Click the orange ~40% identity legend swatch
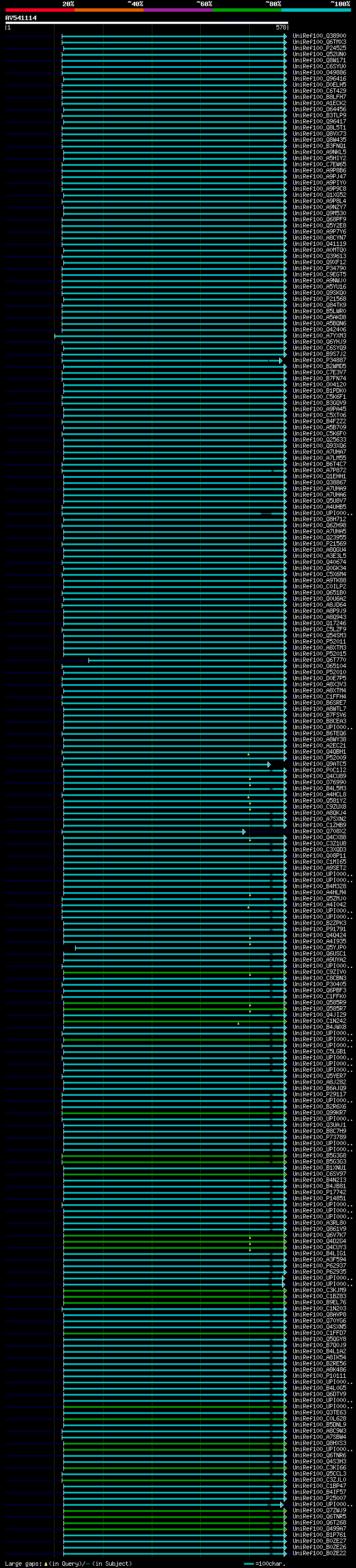This screenshot has height=1568, width=356. pos(109,10)
